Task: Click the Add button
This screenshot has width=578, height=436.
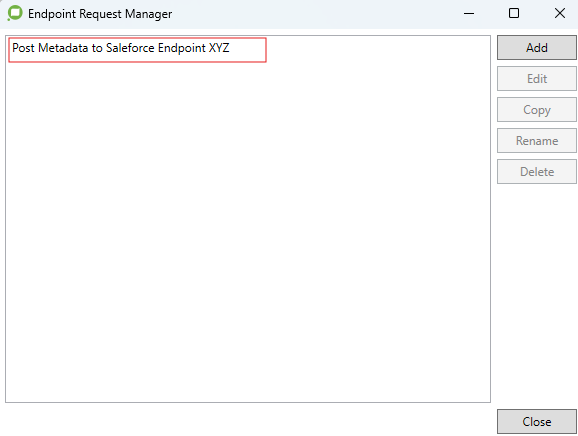Action: click(x=537, y=48)
